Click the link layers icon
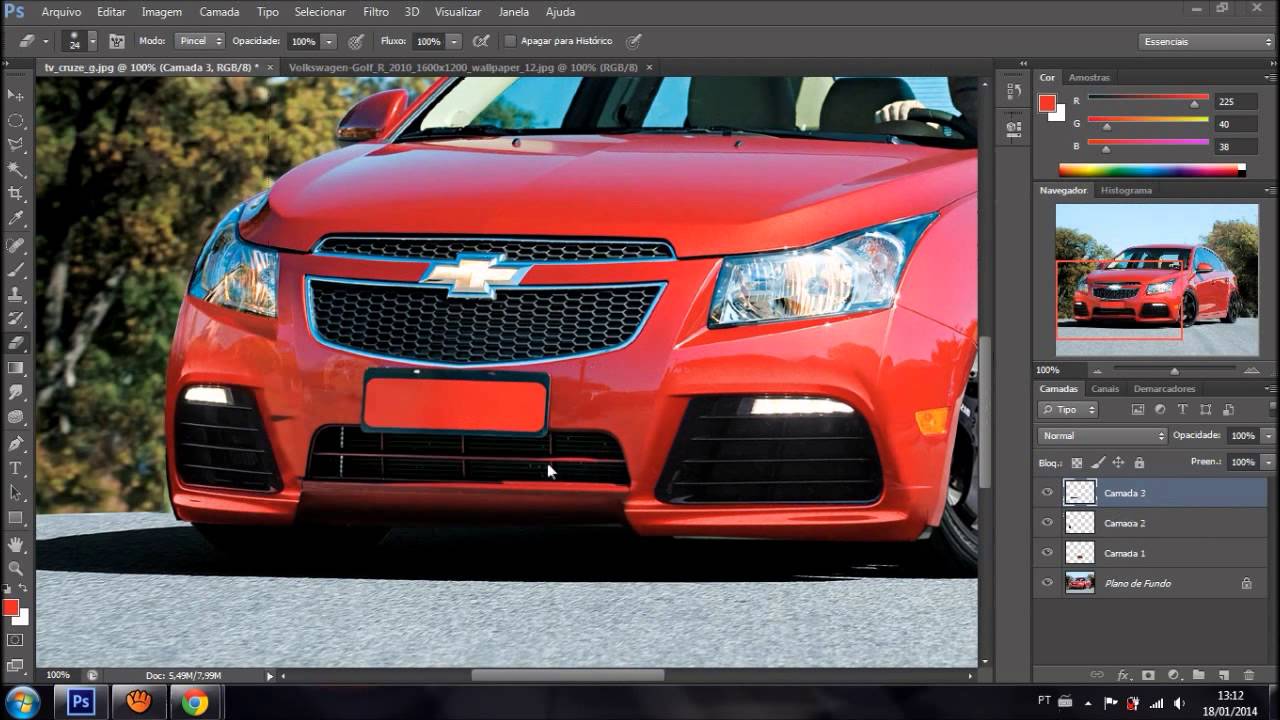 1096,676
